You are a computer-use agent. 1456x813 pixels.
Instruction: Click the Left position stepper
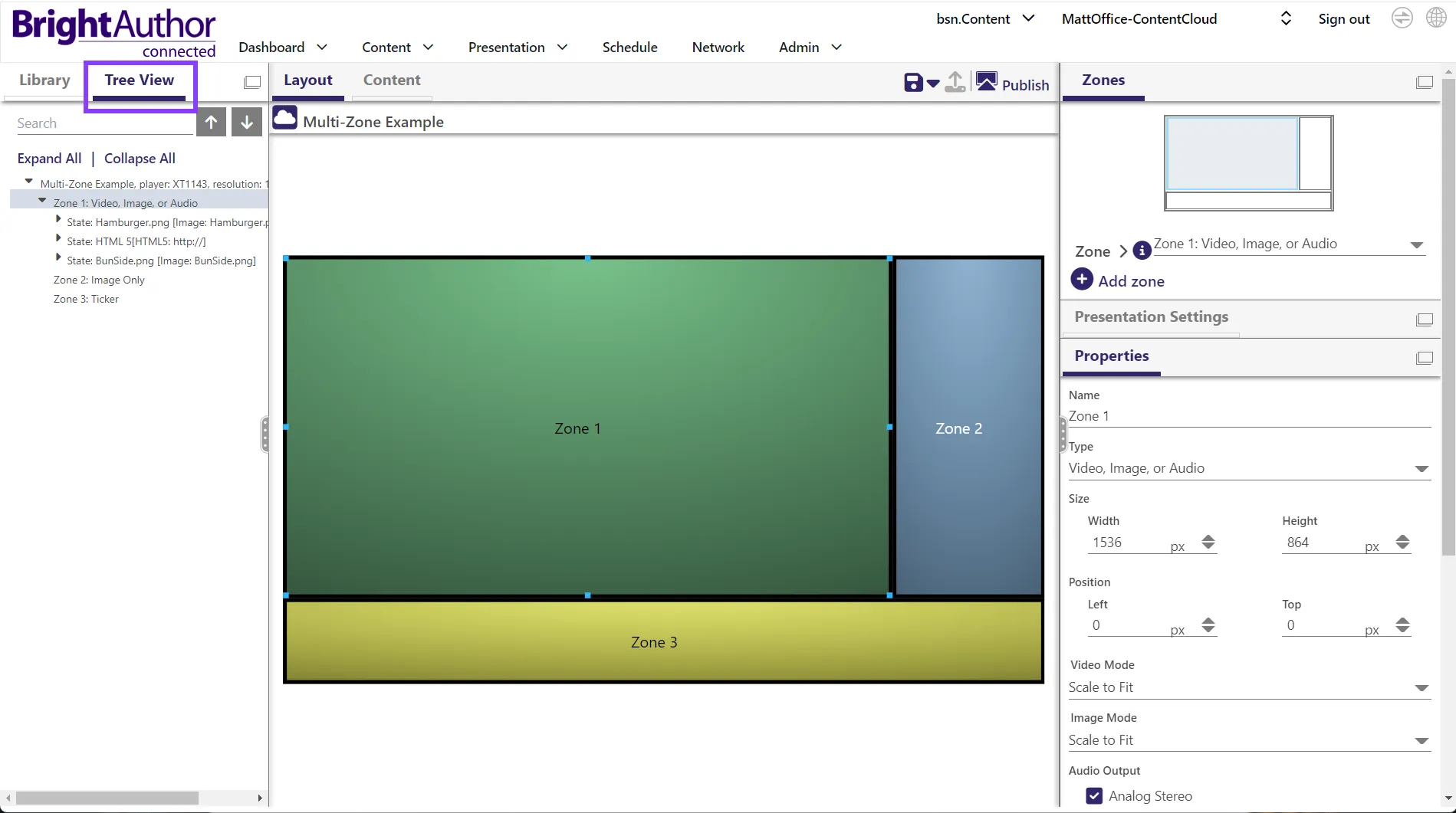point(1208,625)
